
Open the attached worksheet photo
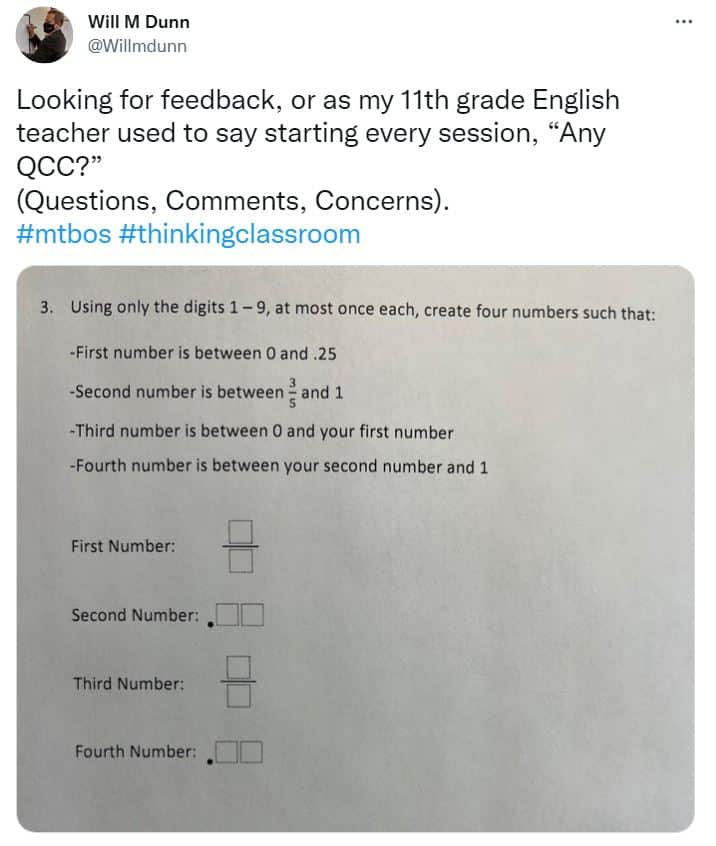click(x=356, y=548)
